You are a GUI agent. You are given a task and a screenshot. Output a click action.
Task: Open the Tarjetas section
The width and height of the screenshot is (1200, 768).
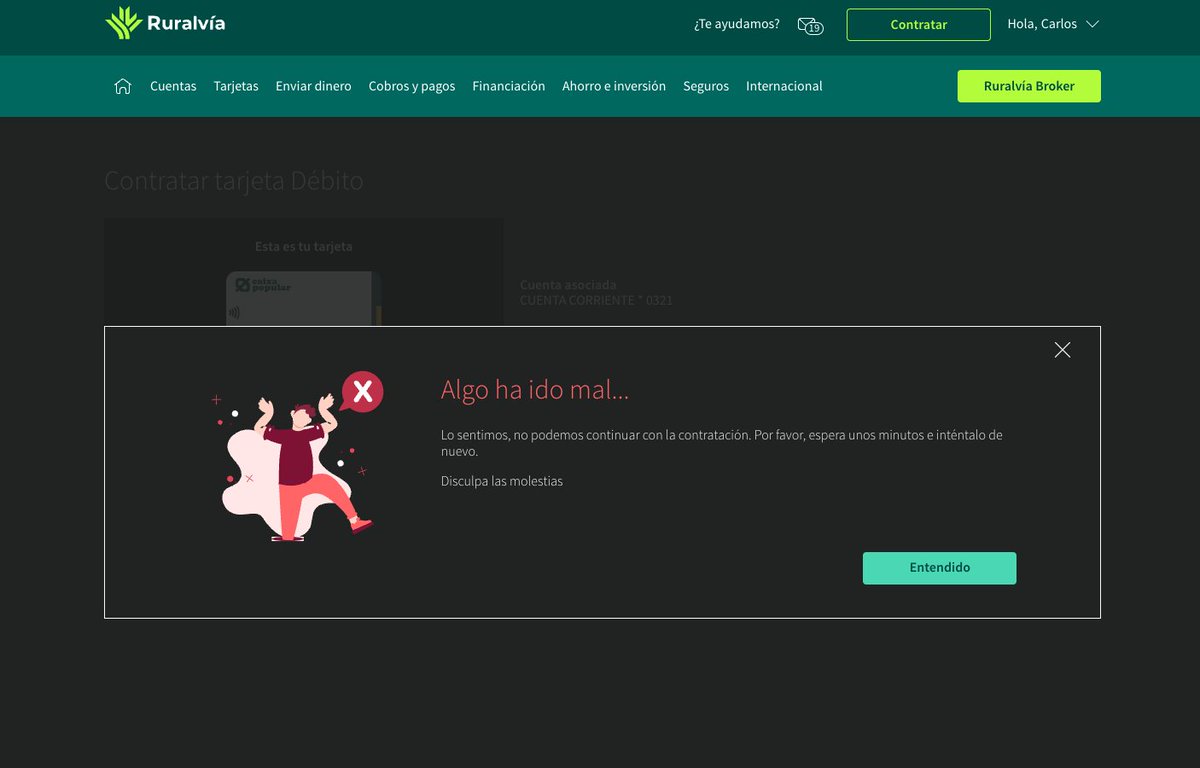click(x=236, y=86)
